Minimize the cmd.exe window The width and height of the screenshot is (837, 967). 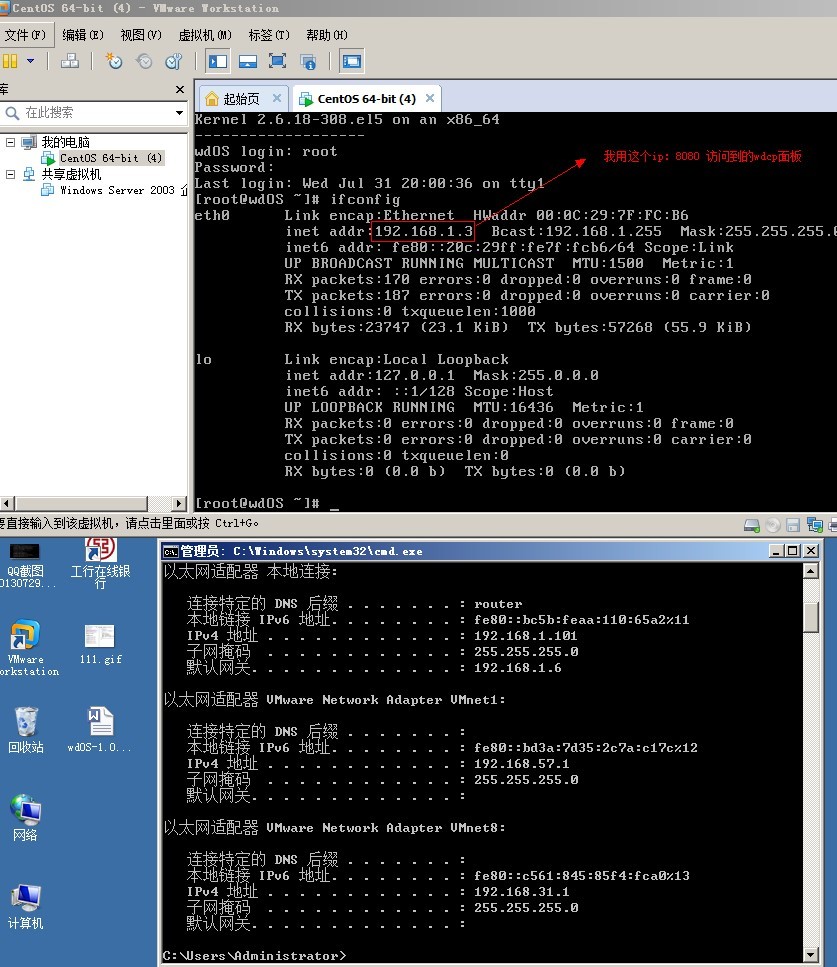coord(777,551)
